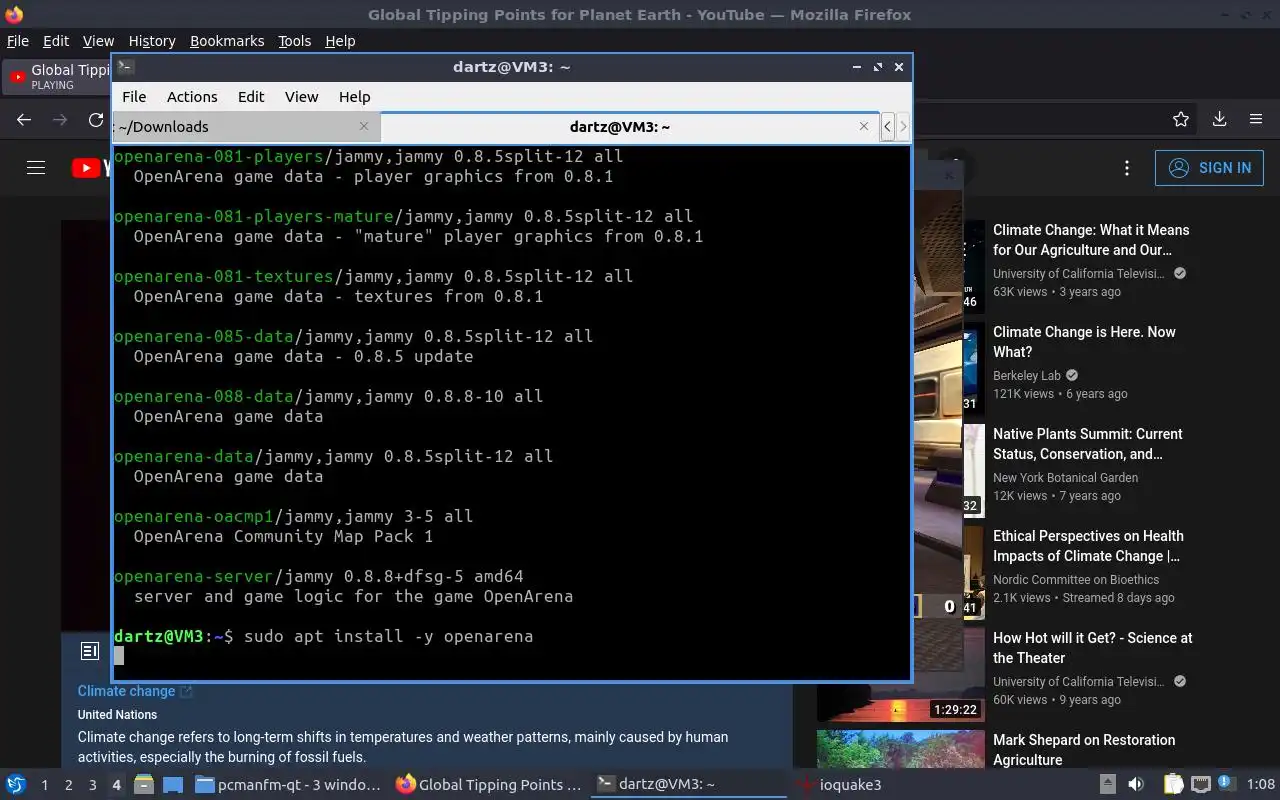The width and height of the screenshot is (1280, 800).
Task: Click Nordic Committee on Bioethics channel name
Action: click(x=1076, y=580)
